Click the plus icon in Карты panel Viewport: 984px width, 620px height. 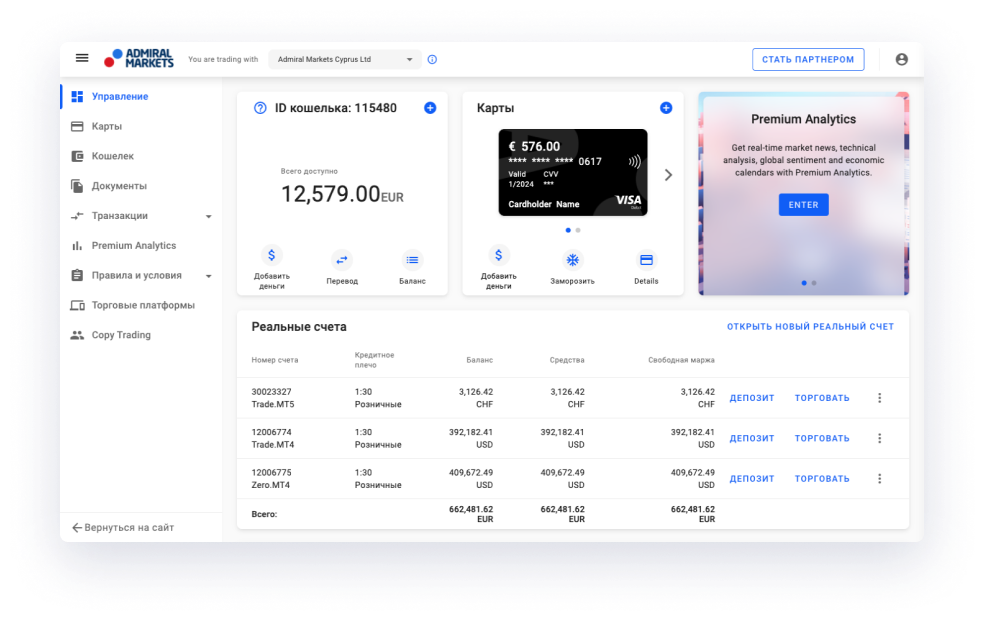(x=666, y=108)
